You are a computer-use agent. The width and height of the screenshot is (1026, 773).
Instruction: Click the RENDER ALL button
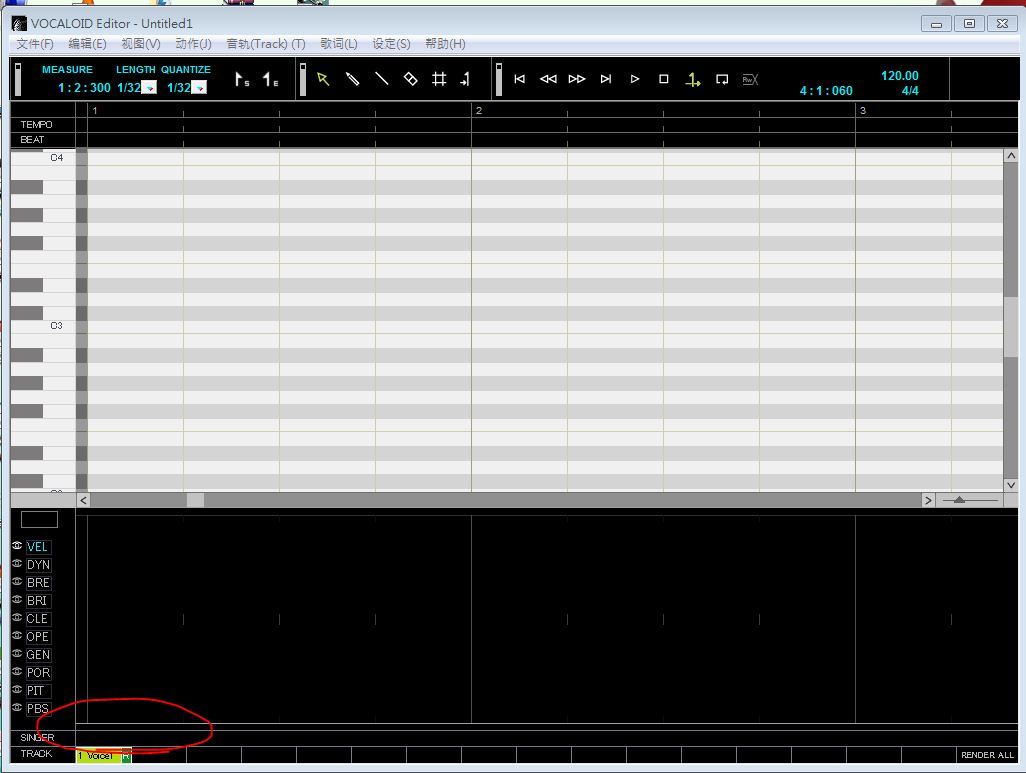pyautogui.click(x=987, y=755)
